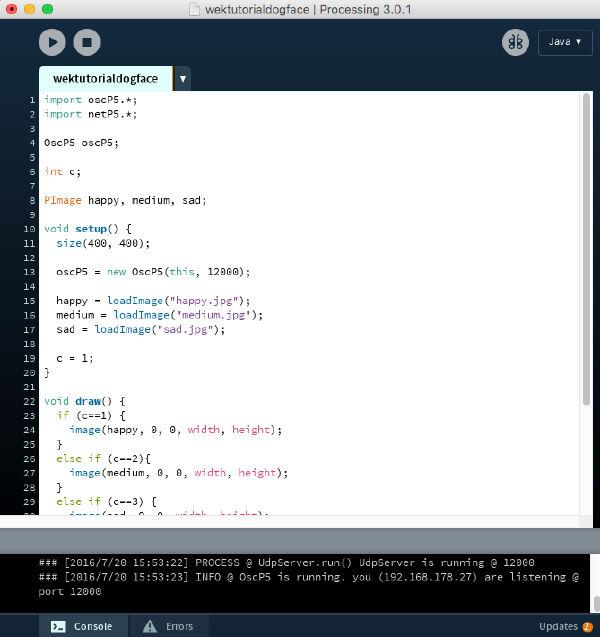Open the Java mode dropdown

click(x=565, y=42)
